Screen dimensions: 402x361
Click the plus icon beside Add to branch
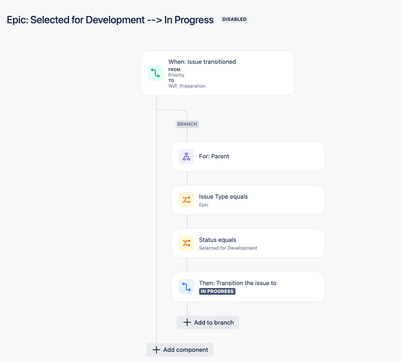[x=187, y=322]
